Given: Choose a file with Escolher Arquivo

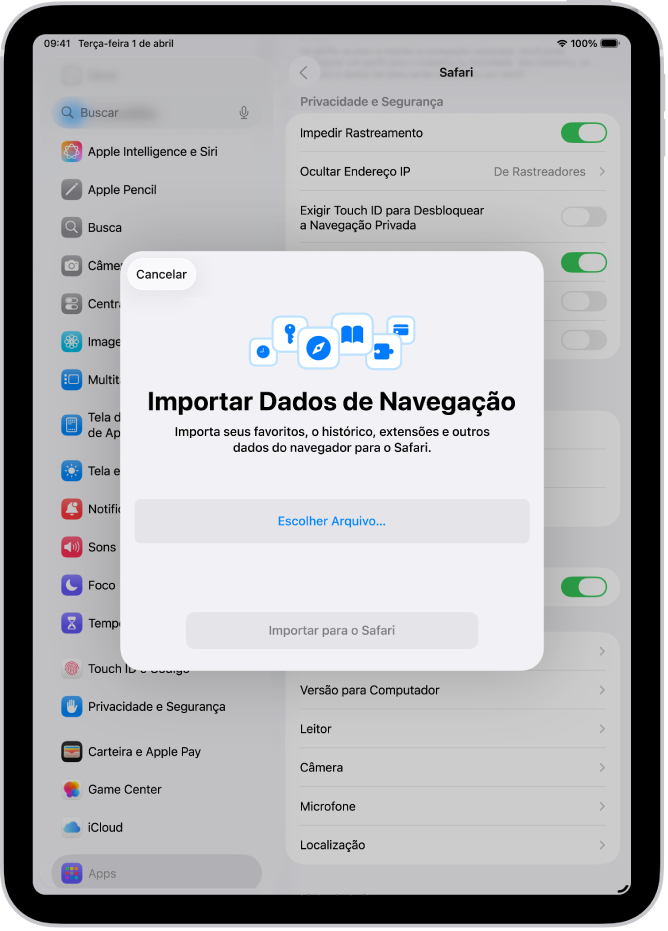Looking at the screenshot, I should (x=331, y=521).
